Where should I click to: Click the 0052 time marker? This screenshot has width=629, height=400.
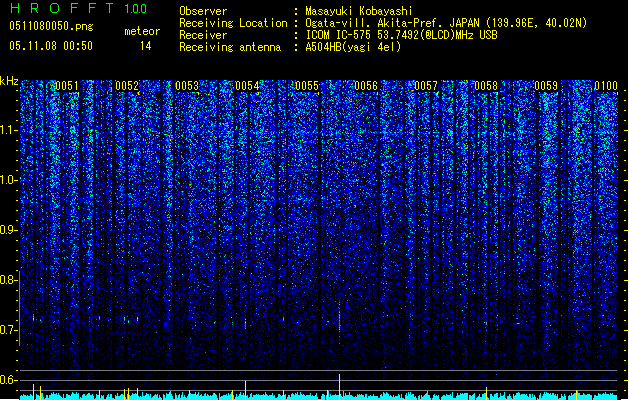(x=127, y=86)
